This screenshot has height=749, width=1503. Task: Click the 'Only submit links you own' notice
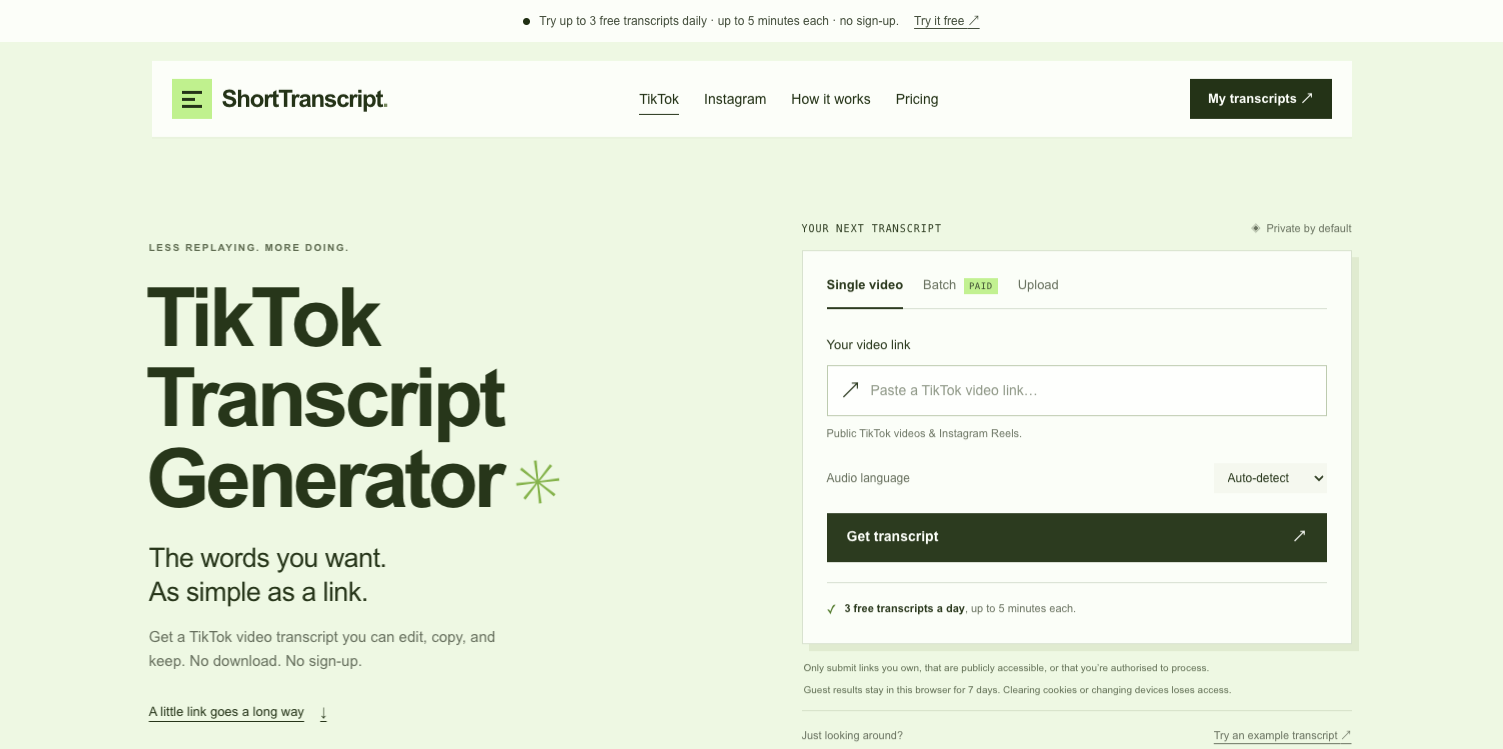coord(1006,668)
